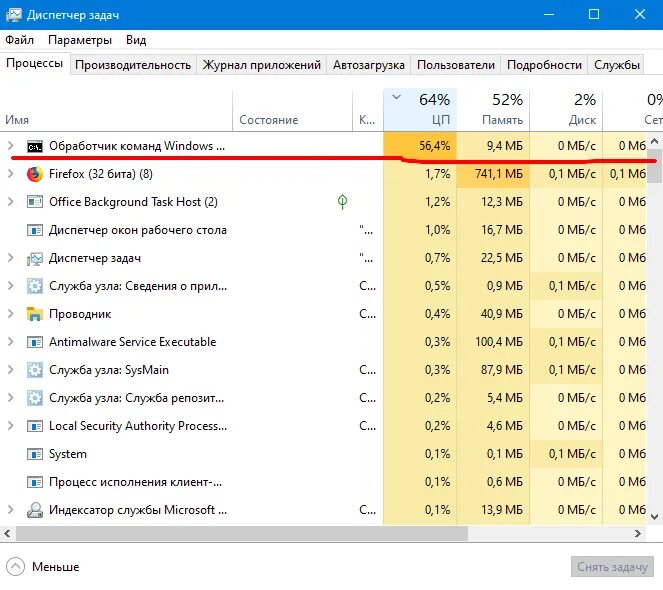Switch to the Службы tab
Image resolution: width=663 pixels, height=590 pixels.
[x=616, y=65]
